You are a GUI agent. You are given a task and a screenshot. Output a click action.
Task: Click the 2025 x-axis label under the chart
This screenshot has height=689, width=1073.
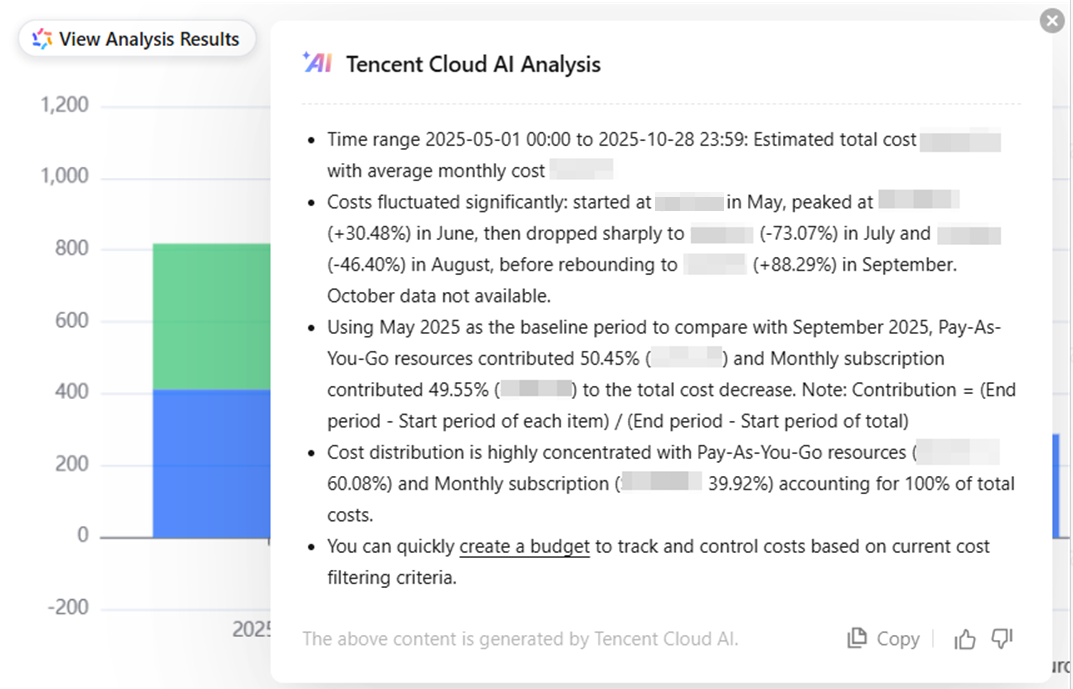(252, 629)
